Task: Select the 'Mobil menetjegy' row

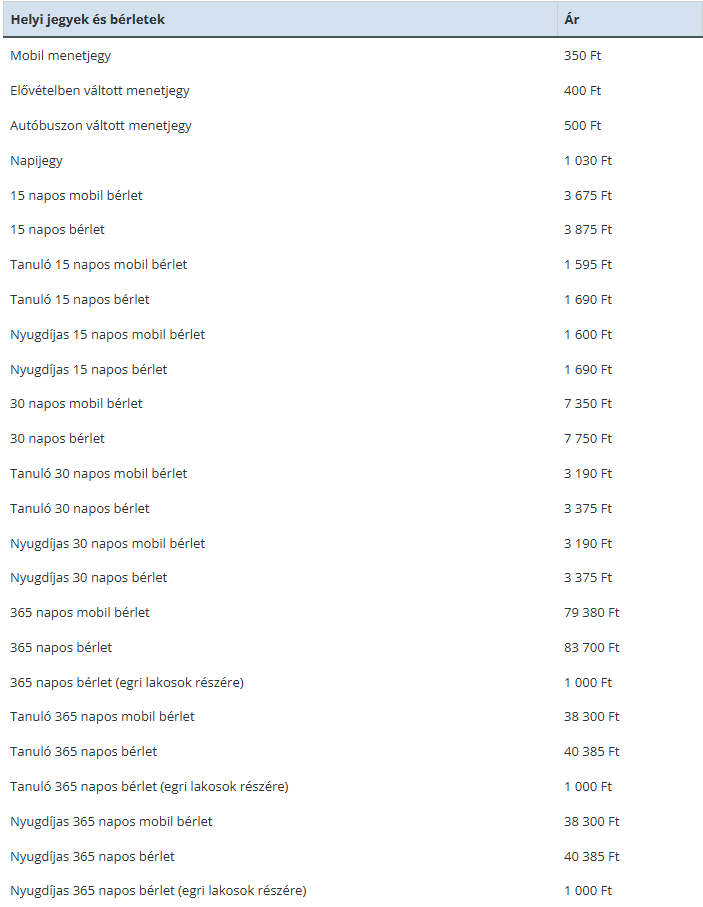Action: (353, 56)
